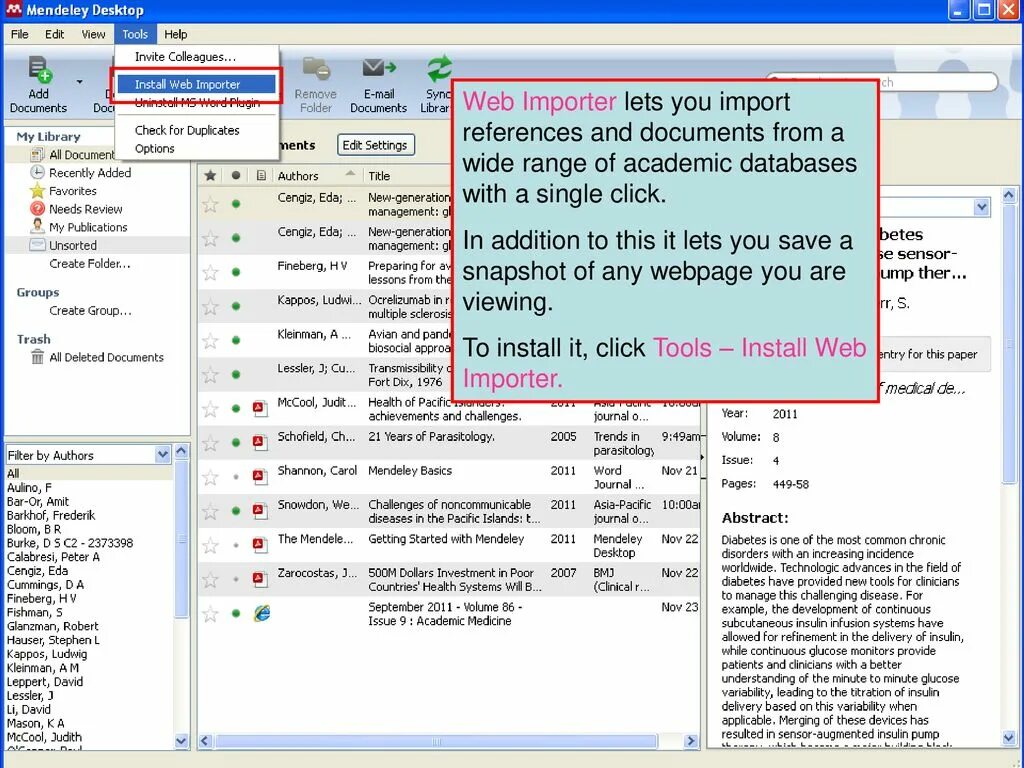Image resolution: width=1024 pixels, height=768 pixels.
Task: Star the Fineberg, H V document
Action: coord(210,272)
